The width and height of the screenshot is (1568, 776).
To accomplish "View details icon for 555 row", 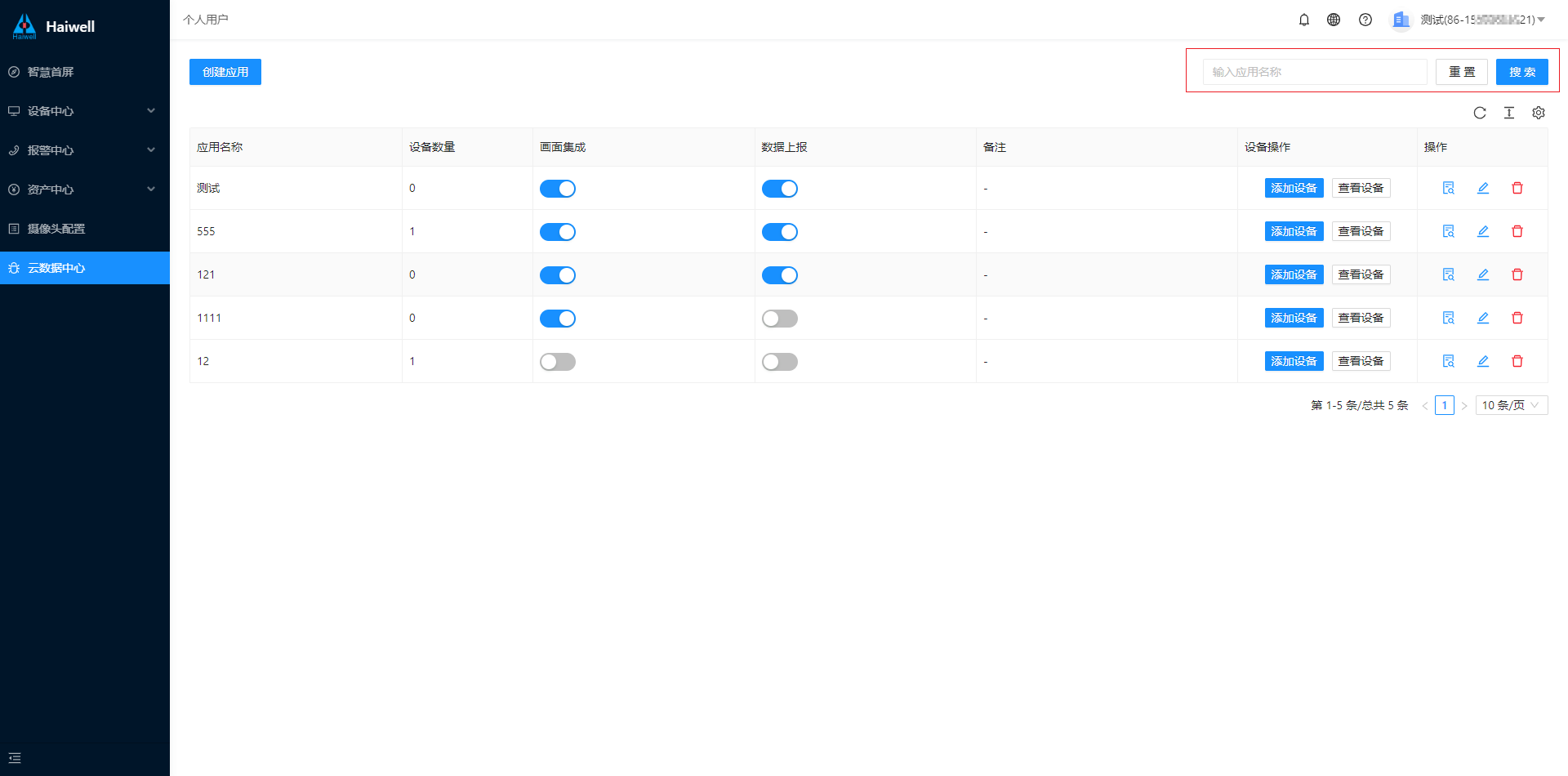I will click(x=1449, y=231).
